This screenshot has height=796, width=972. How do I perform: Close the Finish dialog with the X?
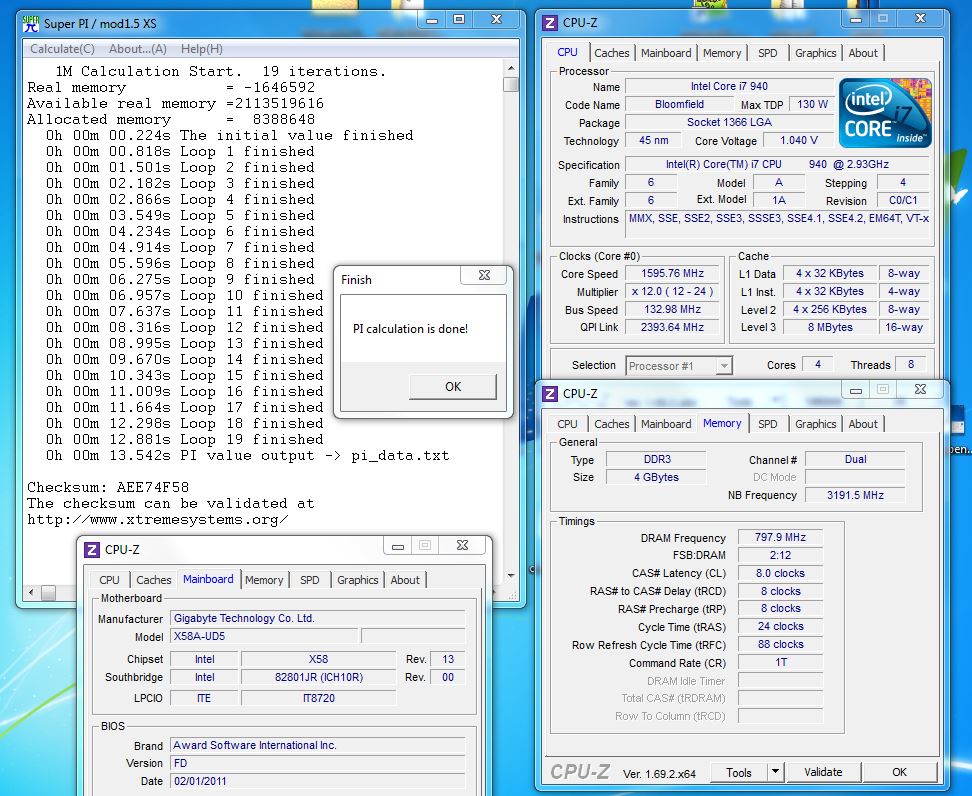[x=485, y=275]
